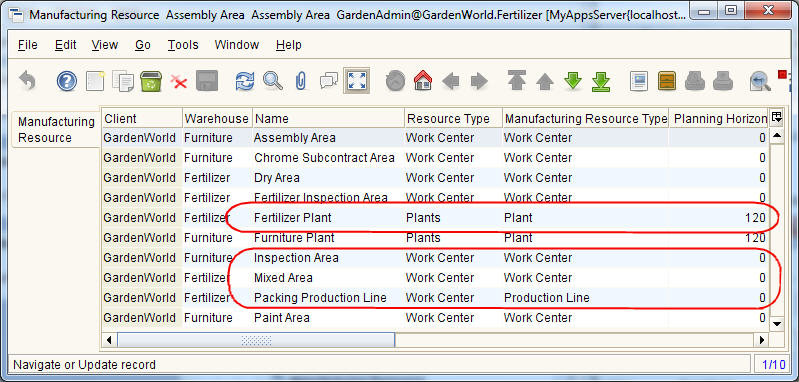Click the right arrow Detail record icon
799x382 pixels.
[479, 81]
